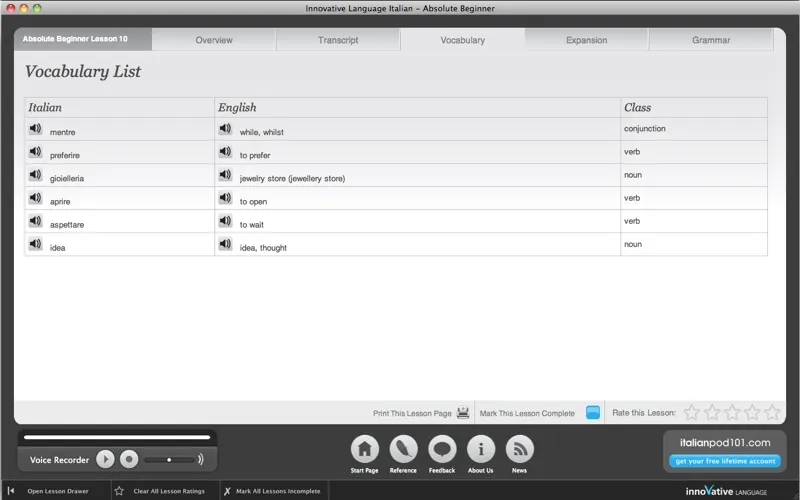This screenshot has width=800, height=500.
Task: Adjust the Voice Recorder volume slider
Action: click(x=168, y=459)
